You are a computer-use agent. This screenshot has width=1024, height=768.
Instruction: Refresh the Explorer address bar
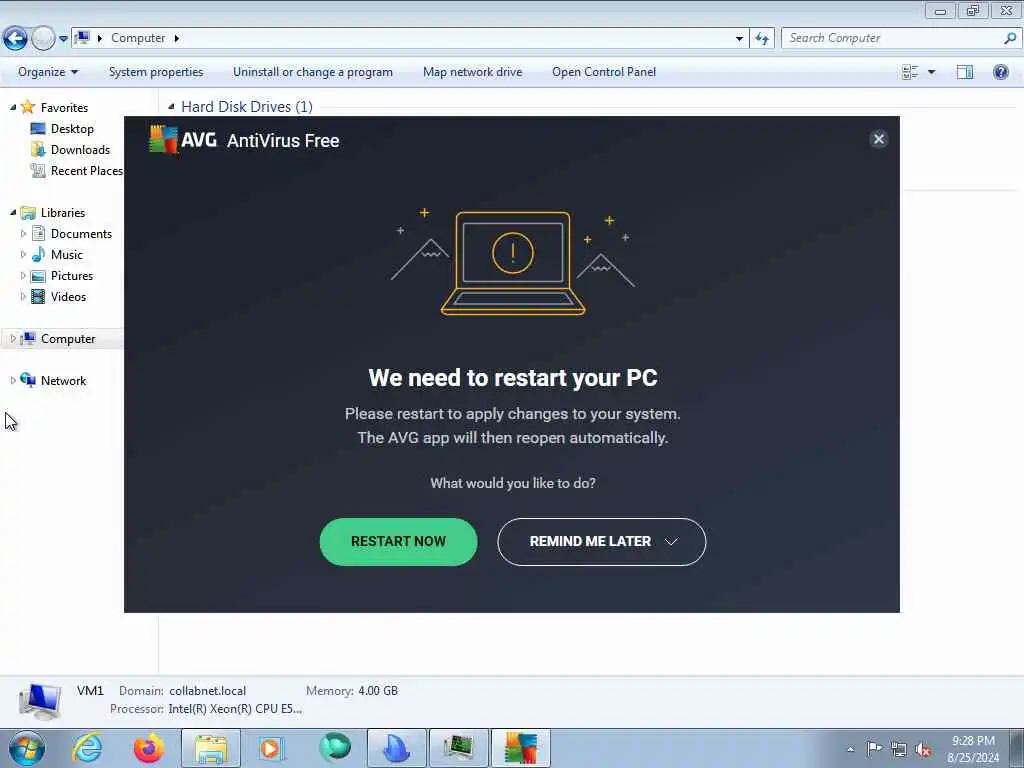[761, 39]
